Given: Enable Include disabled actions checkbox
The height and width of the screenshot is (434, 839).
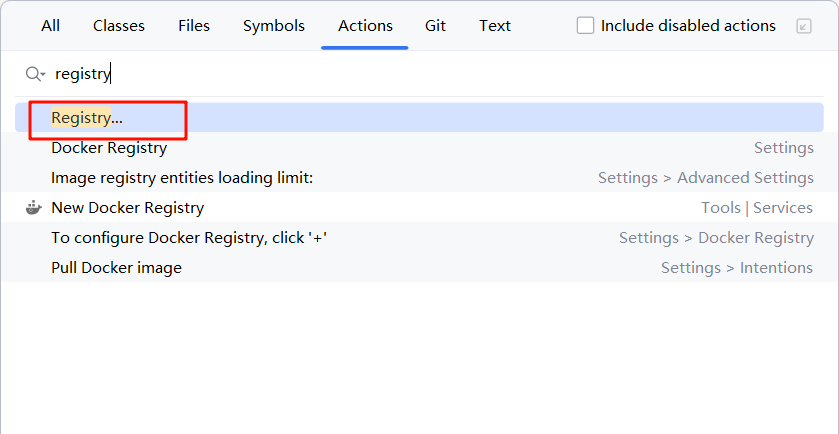Looking at the screenshot, I should coord(586,26).
